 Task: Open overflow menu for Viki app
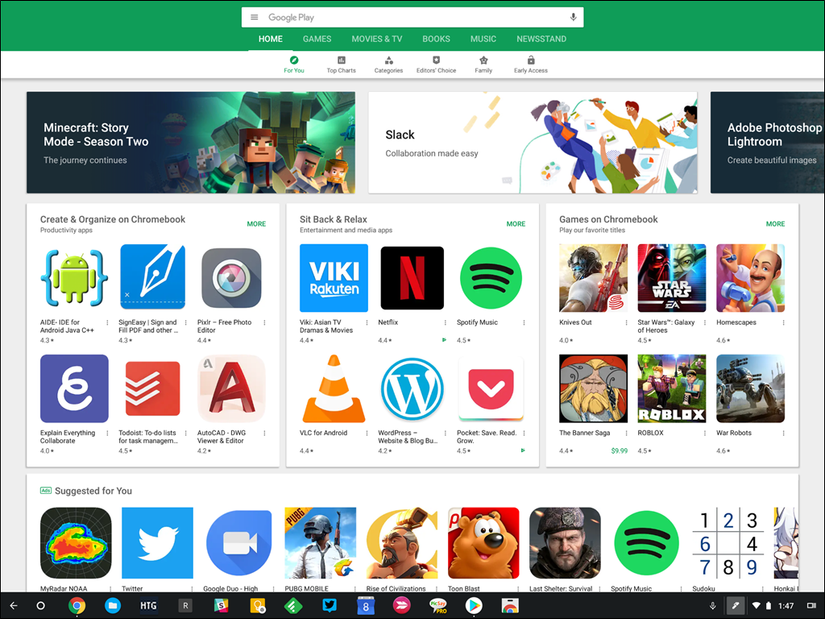pos(367,323)
